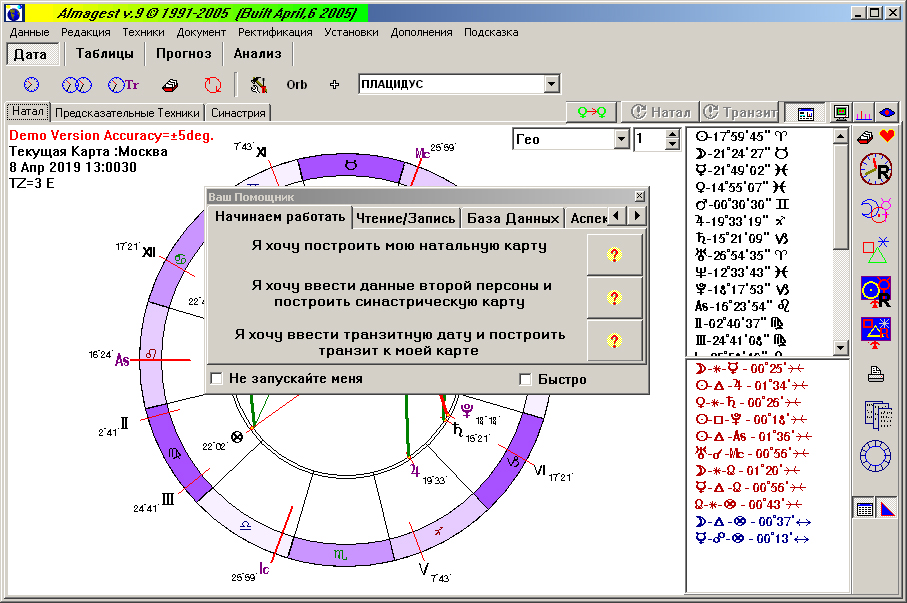Image resolution: width=907 pixels, height=603 pixels.
Task: Click the single chart circle icon
Action: pos(31,85)
